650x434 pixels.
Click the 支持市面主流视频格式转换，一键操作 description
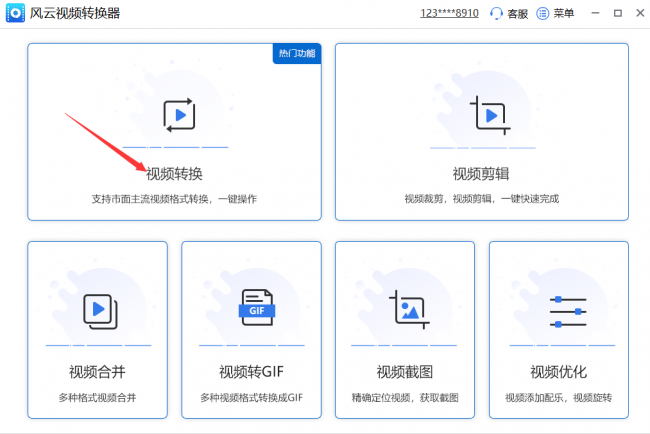[x=174, y=199]
